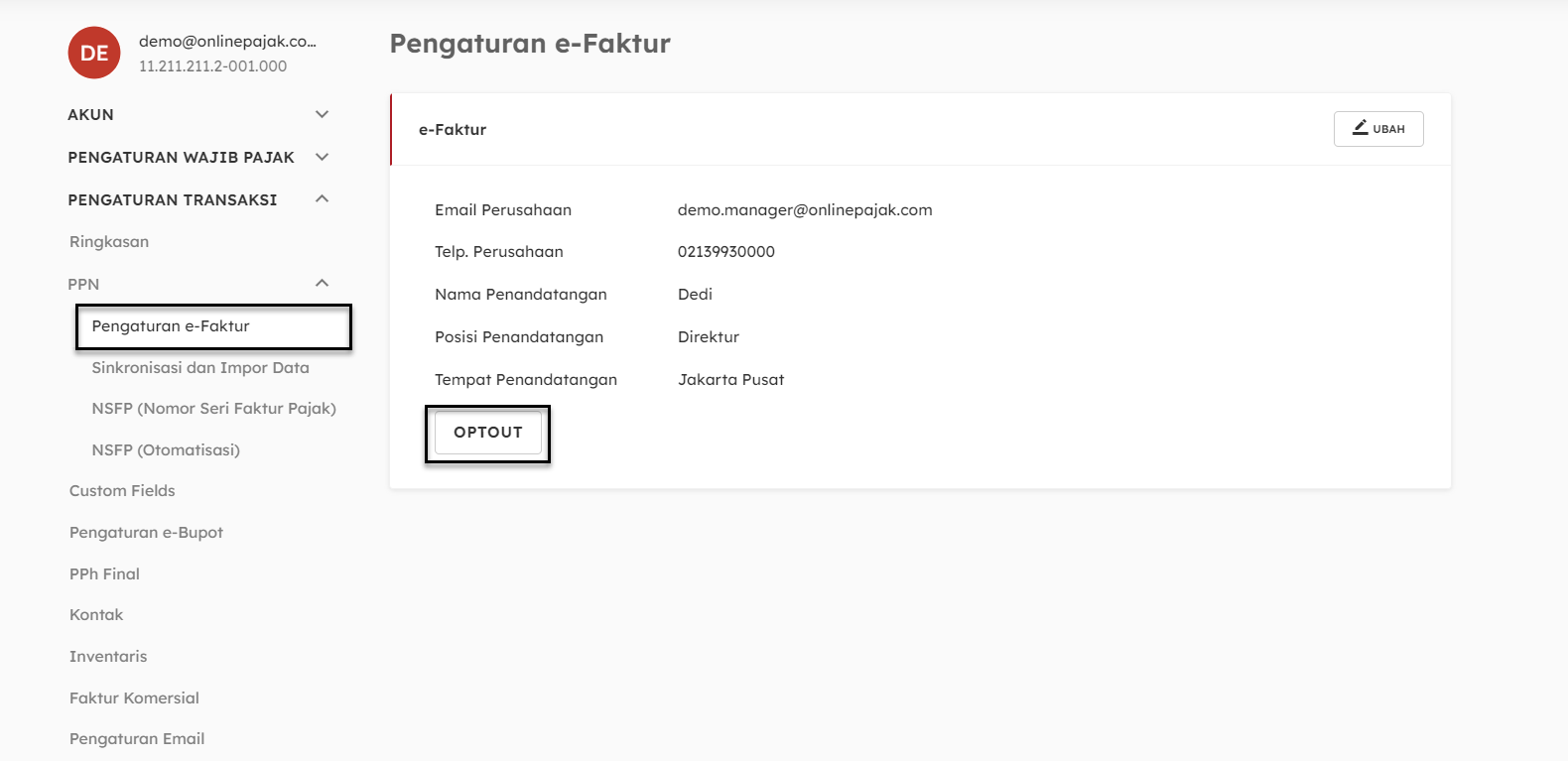Viewport: 1568px width, 761px height.
Task: Click the red DE profile avatar
Action: [x=94, y=54]
